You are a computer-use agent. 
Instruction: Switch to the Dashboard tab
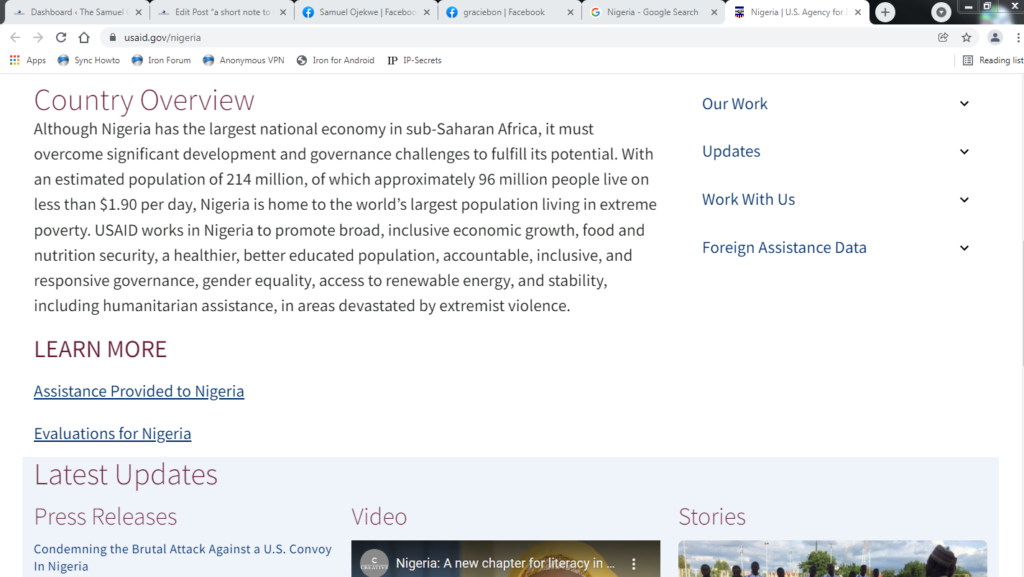[x=77, y=12]
